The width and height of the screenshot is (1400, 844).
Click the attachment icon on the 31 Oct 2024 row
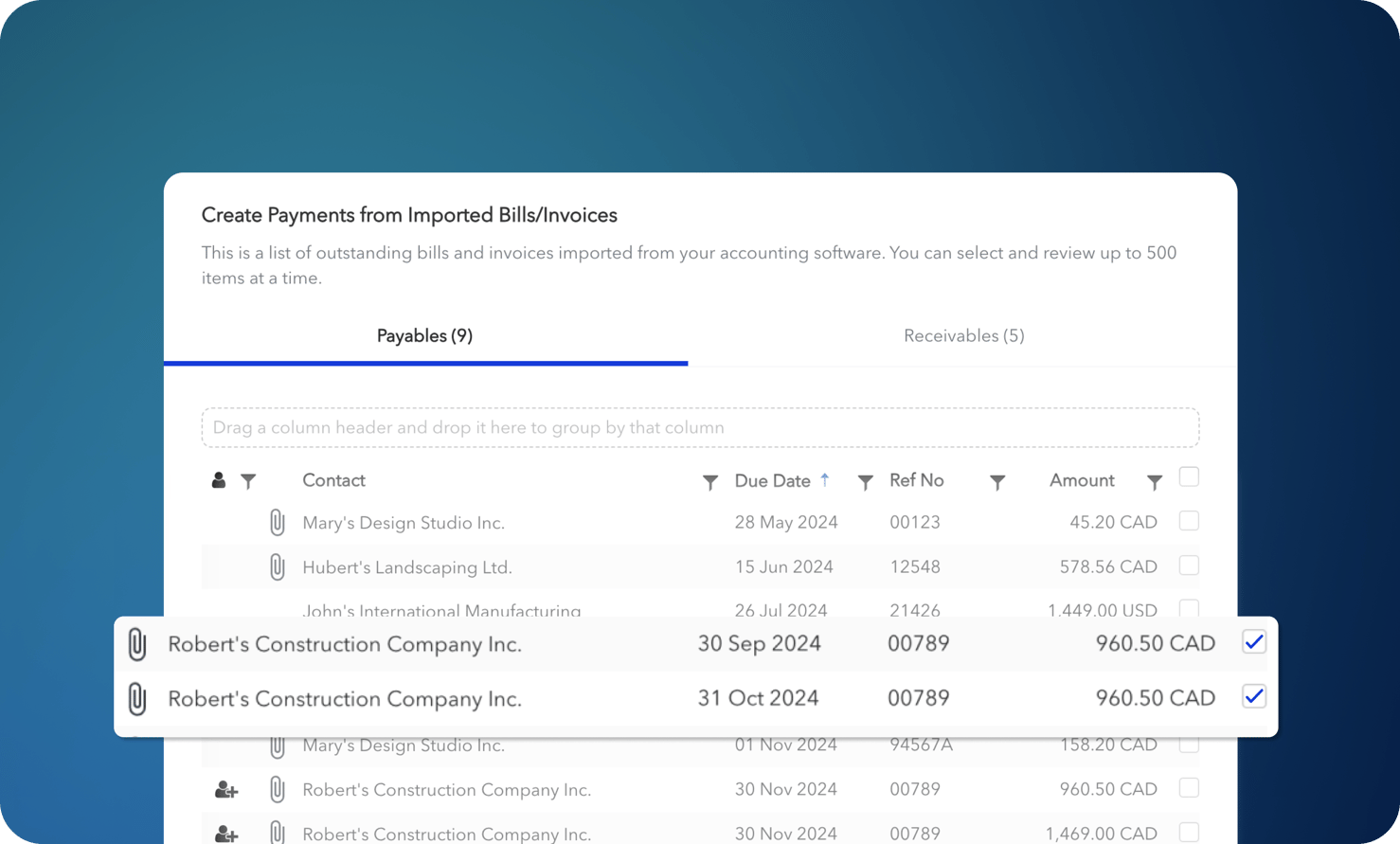coord(138,698)
